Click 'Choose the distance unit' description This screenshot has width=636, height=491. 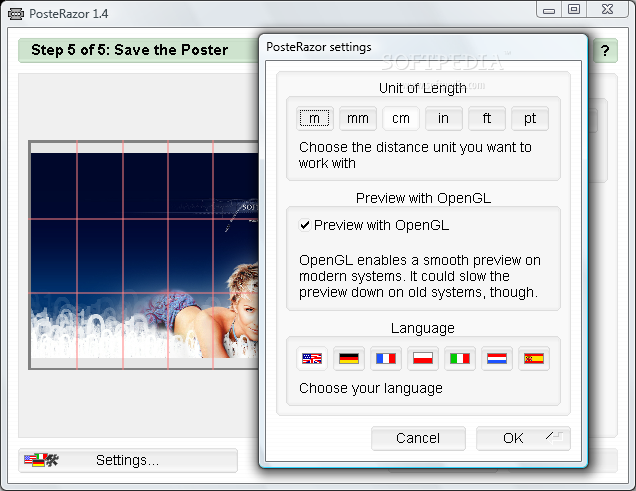(x=415, y=155)
